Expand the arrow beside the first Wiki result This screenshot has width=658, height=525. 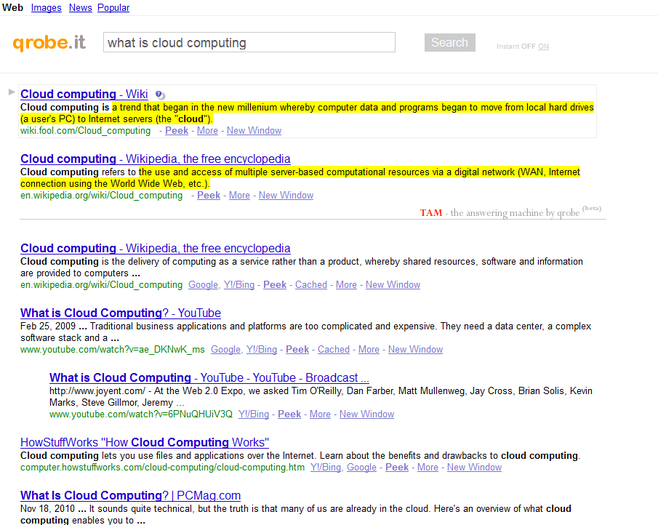pyautogui.click(x=12, y=92)
